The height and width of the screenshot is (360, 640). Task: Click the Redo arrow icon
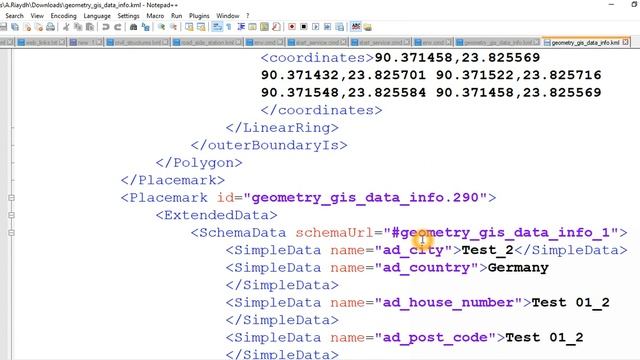118,27
